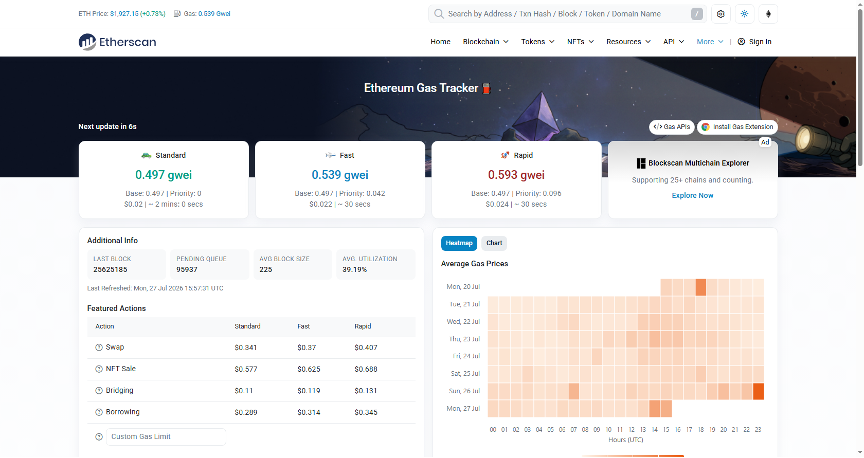Expand the Resources menu
This screenshot has width=864, height=458.
628,41
